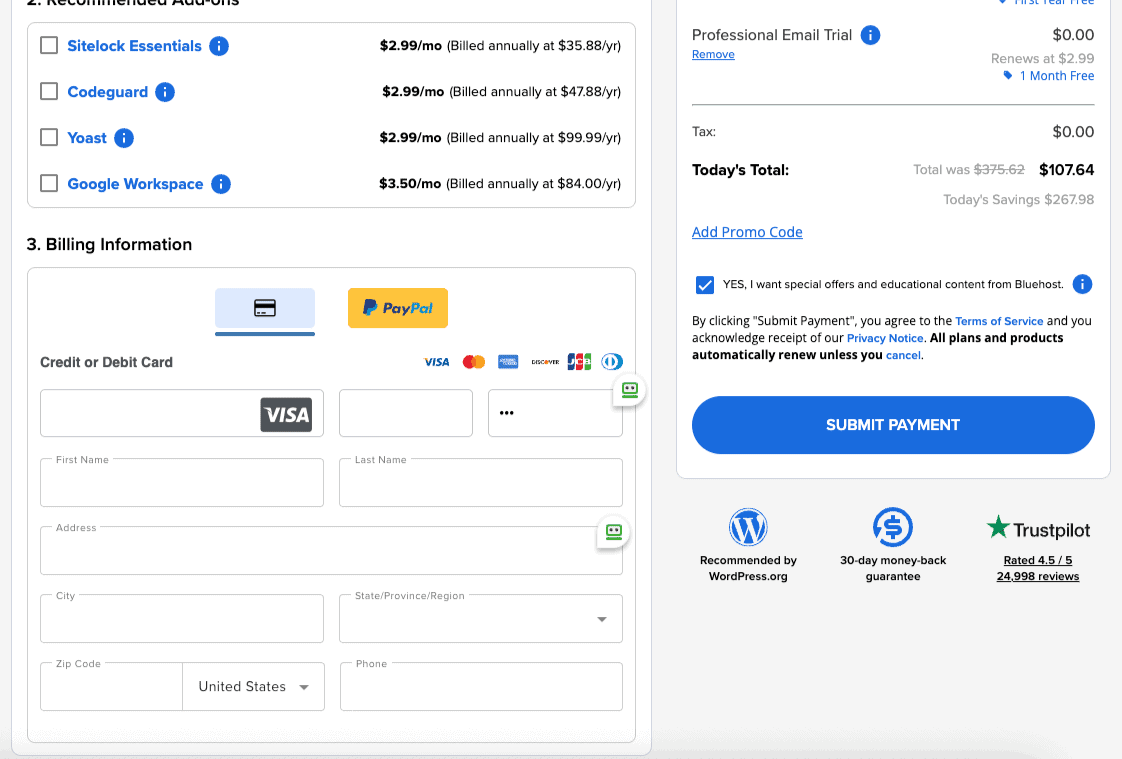
Task: Open the Codeguard link
Action: point(107,92)
